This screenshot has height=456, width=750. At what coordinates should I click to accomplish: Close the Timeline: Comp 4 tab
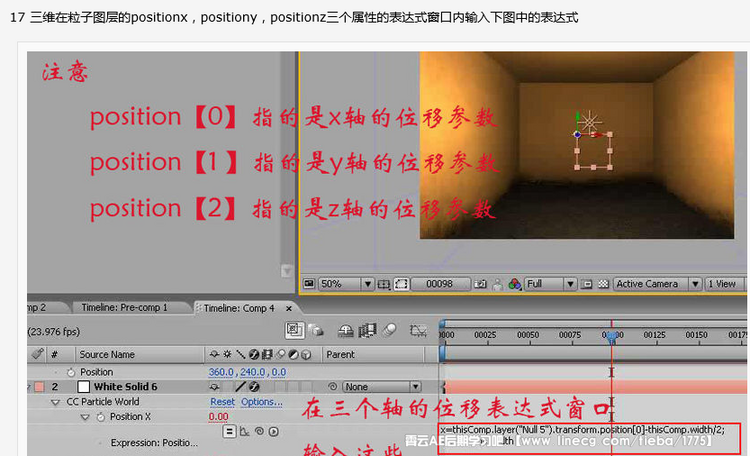(x=288, y=309)
